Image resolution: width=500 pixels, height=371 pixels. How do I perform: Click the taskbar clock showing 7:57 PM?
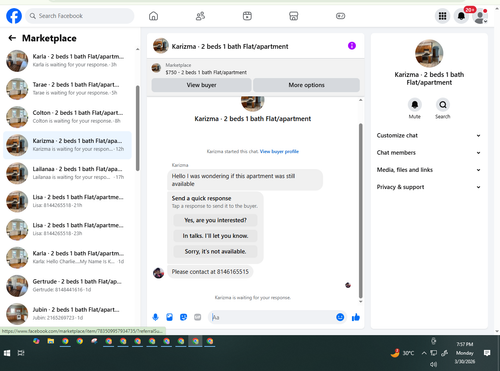tap(465, 353)
